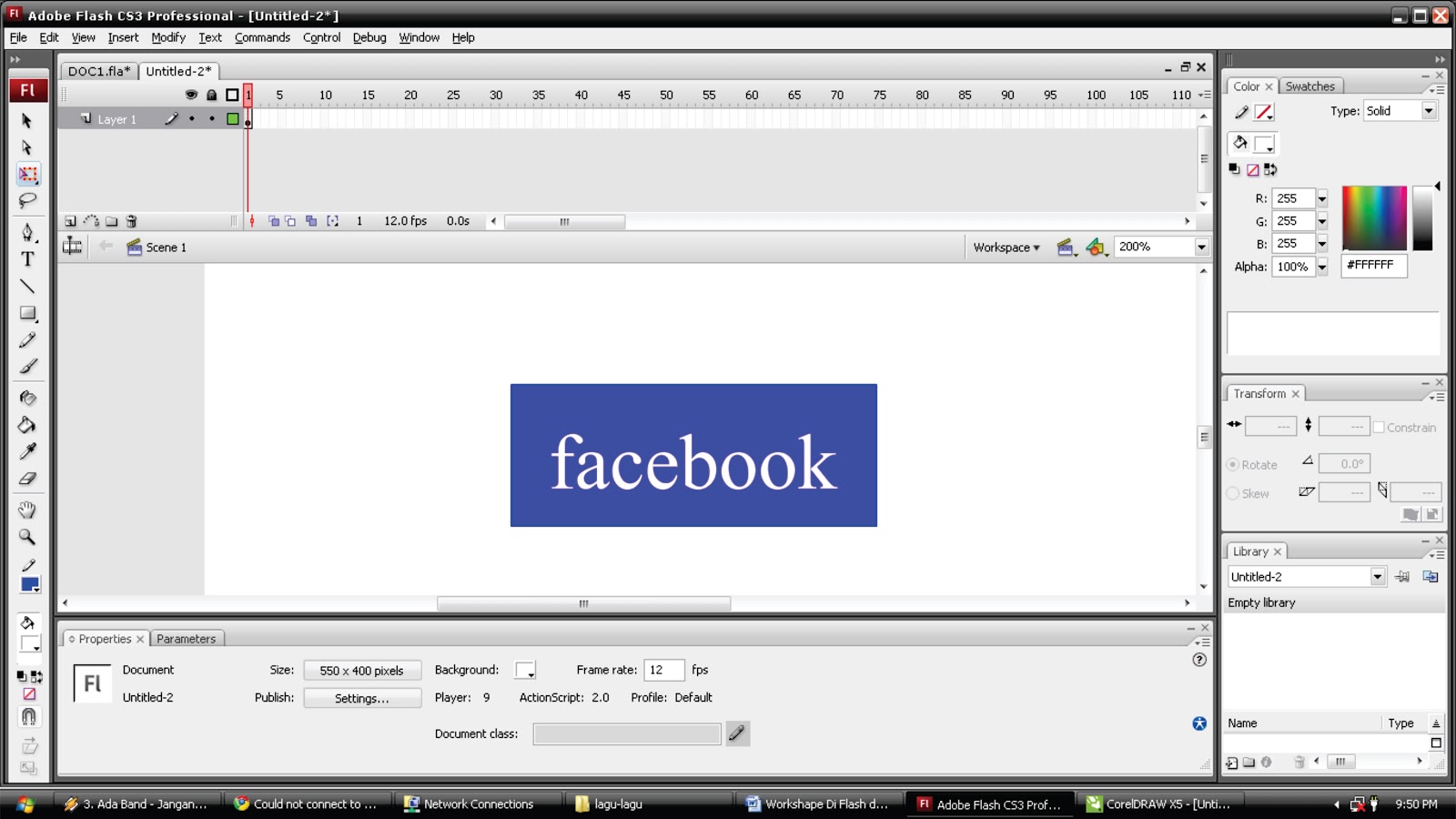Toggle Layer 1 visibility dot
The width and height of the screenshot is (1456, 819).
click(x=192, y=119)
